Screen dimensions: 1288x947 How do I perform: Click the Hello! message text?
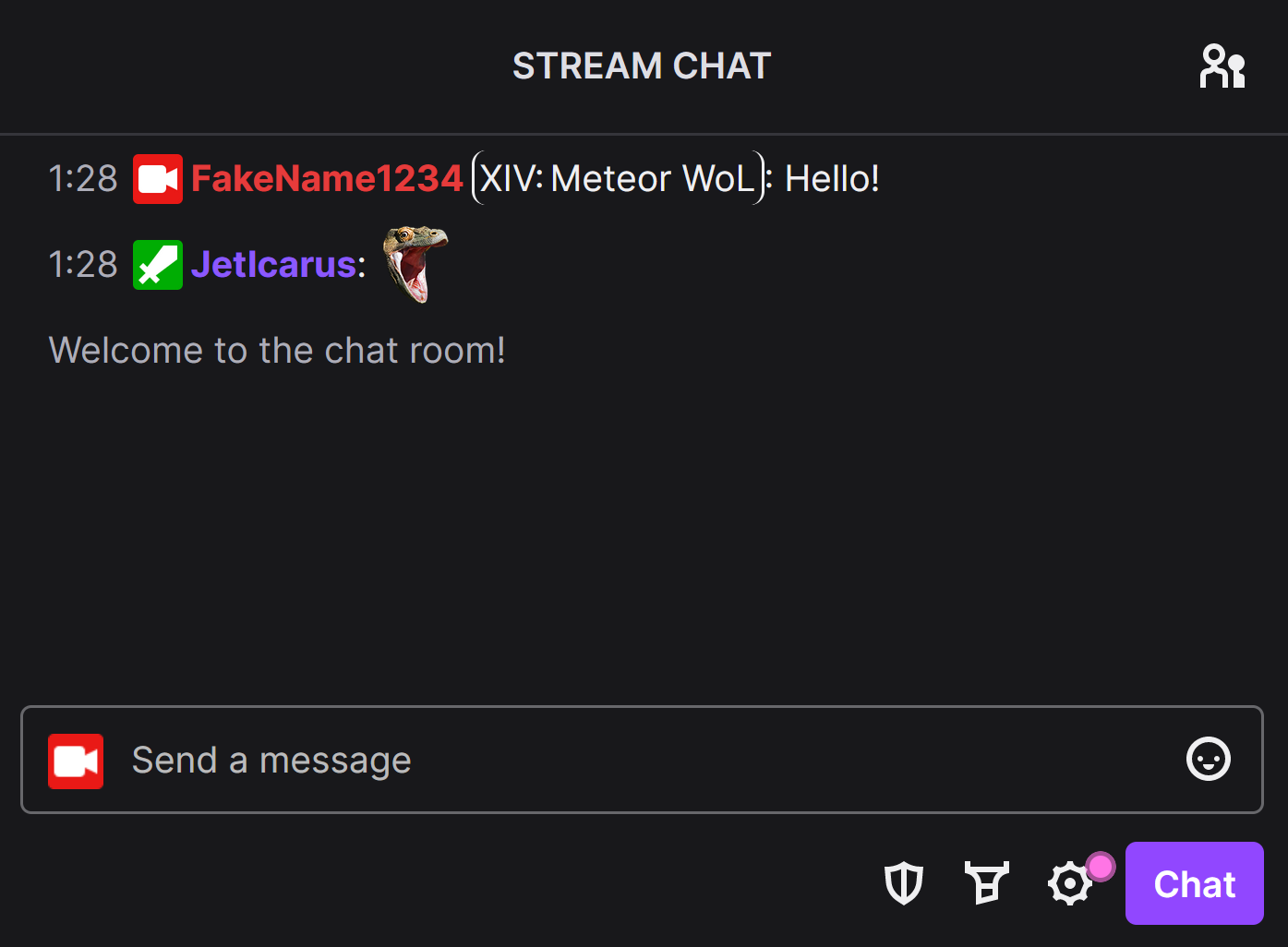tap(831, 178)
